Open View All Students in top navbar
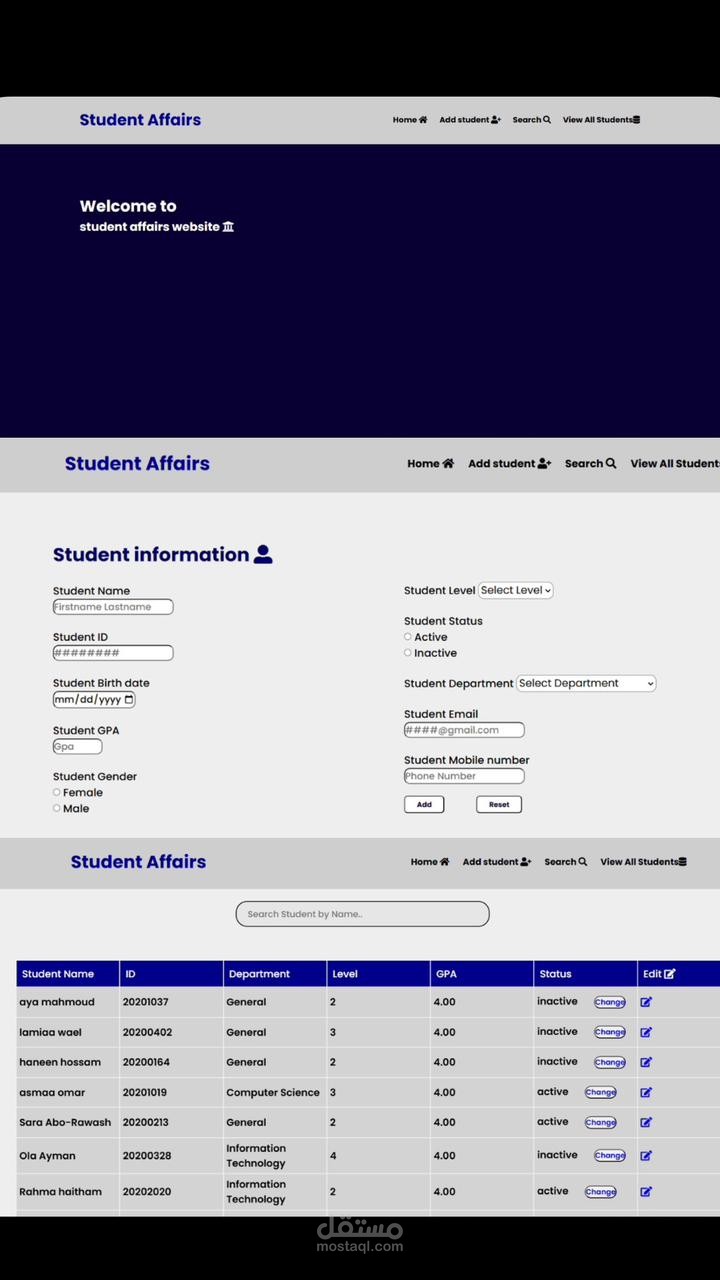720x1280 pixels. coord(601,120)
